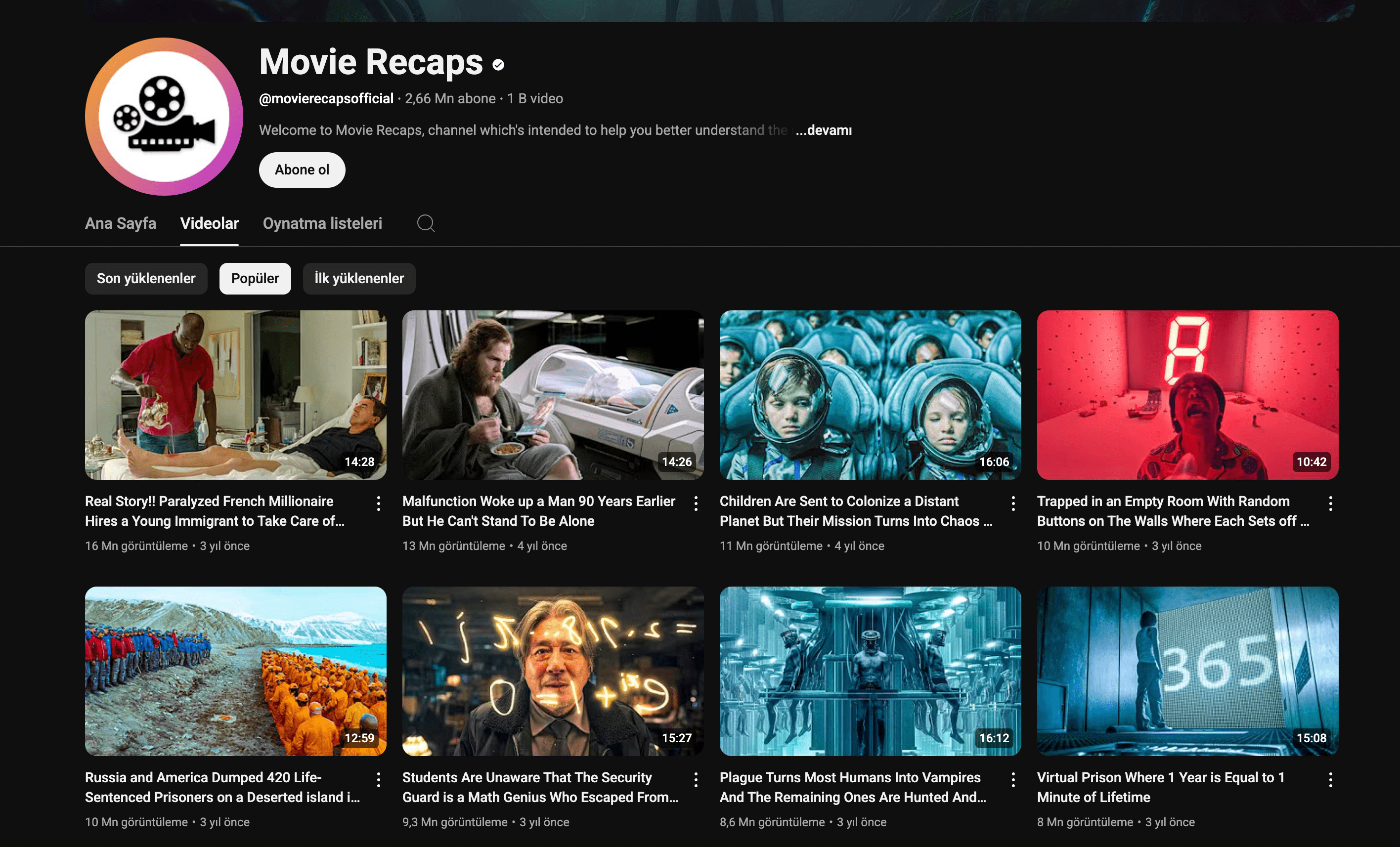Click the verified badge next to Movie Recaps
The width and height of the screenshot is (1400, 847).
click(498, 65)
